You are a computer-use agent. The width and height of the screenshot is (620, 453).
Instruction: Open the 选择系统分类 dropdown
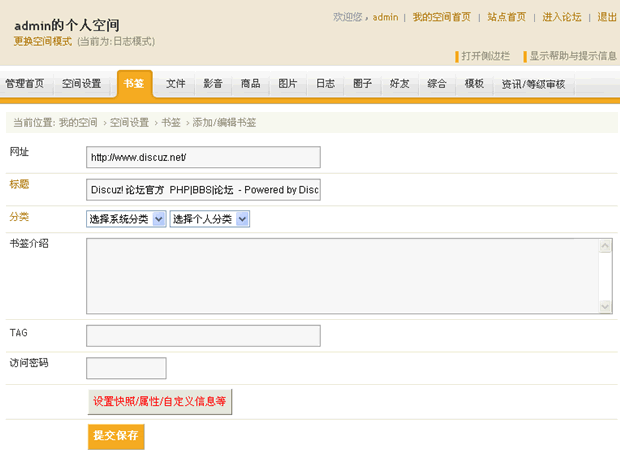coord(126,219)
